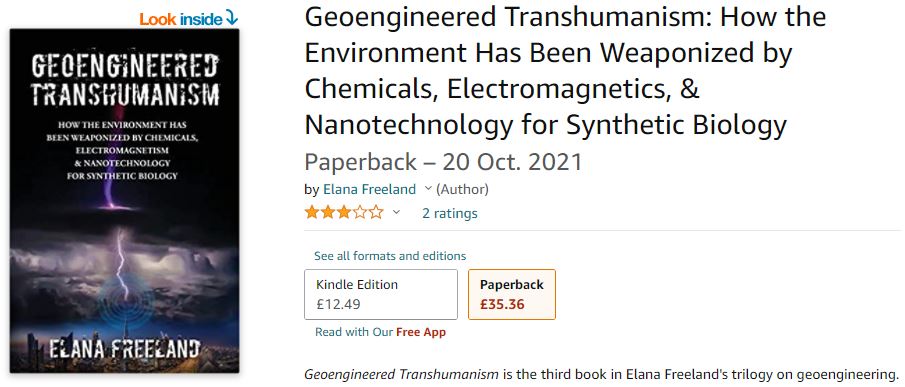Open the book cover thumbnail image
The height and width of the screenshot is (387, 905).
click(124, 201)
